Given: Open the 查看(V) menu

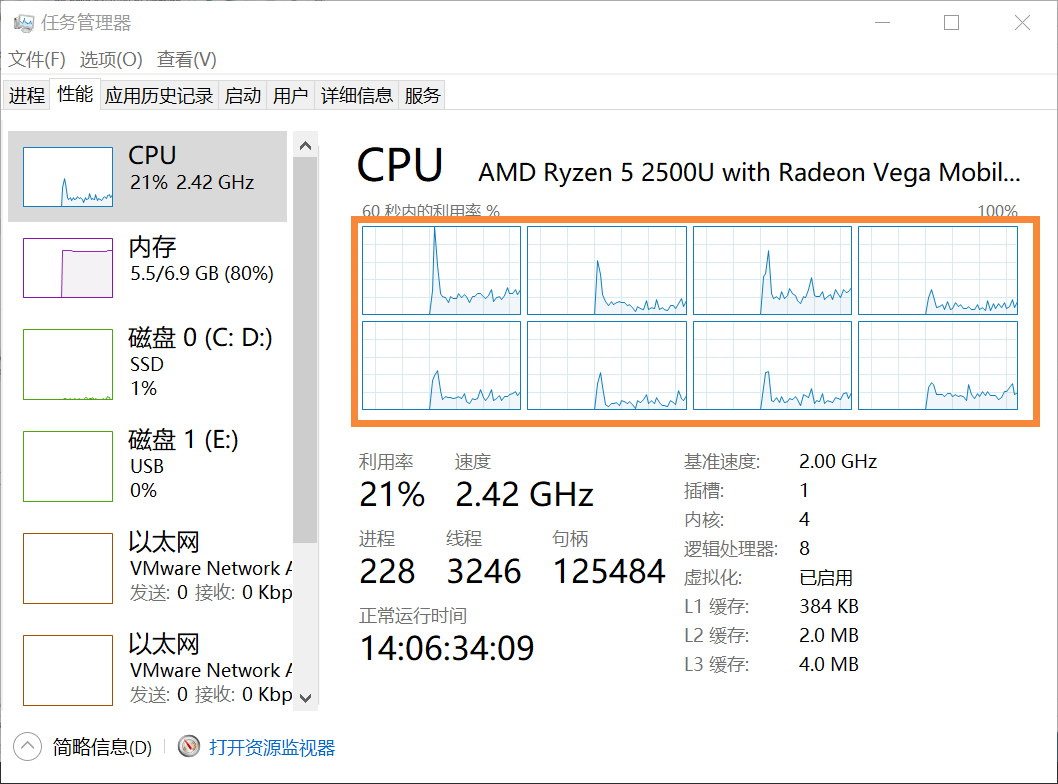Looking at the screenshot, I should click(x=187, y=60).
